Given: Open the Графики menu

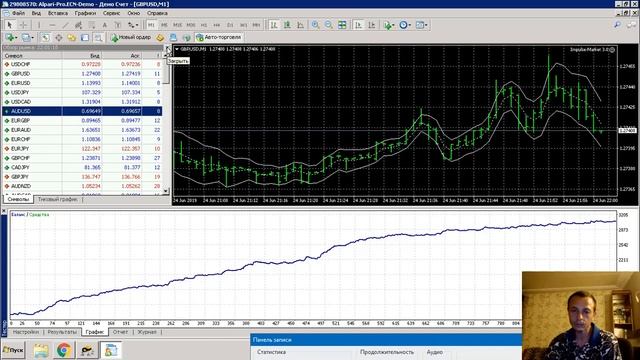Looking at the screenshot, I should (x=85, y=13).
